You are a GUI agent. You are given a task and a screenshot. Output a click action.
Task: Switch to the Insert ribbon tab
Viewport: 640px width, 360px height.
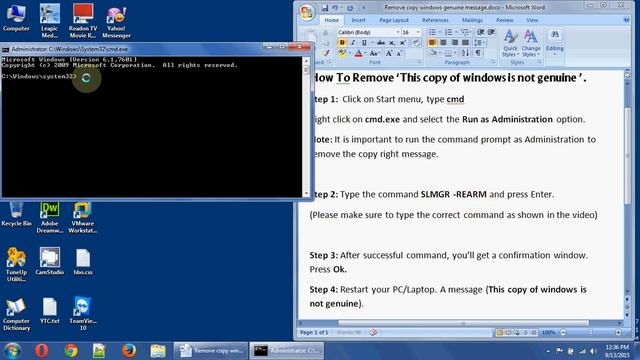(358, 20)
